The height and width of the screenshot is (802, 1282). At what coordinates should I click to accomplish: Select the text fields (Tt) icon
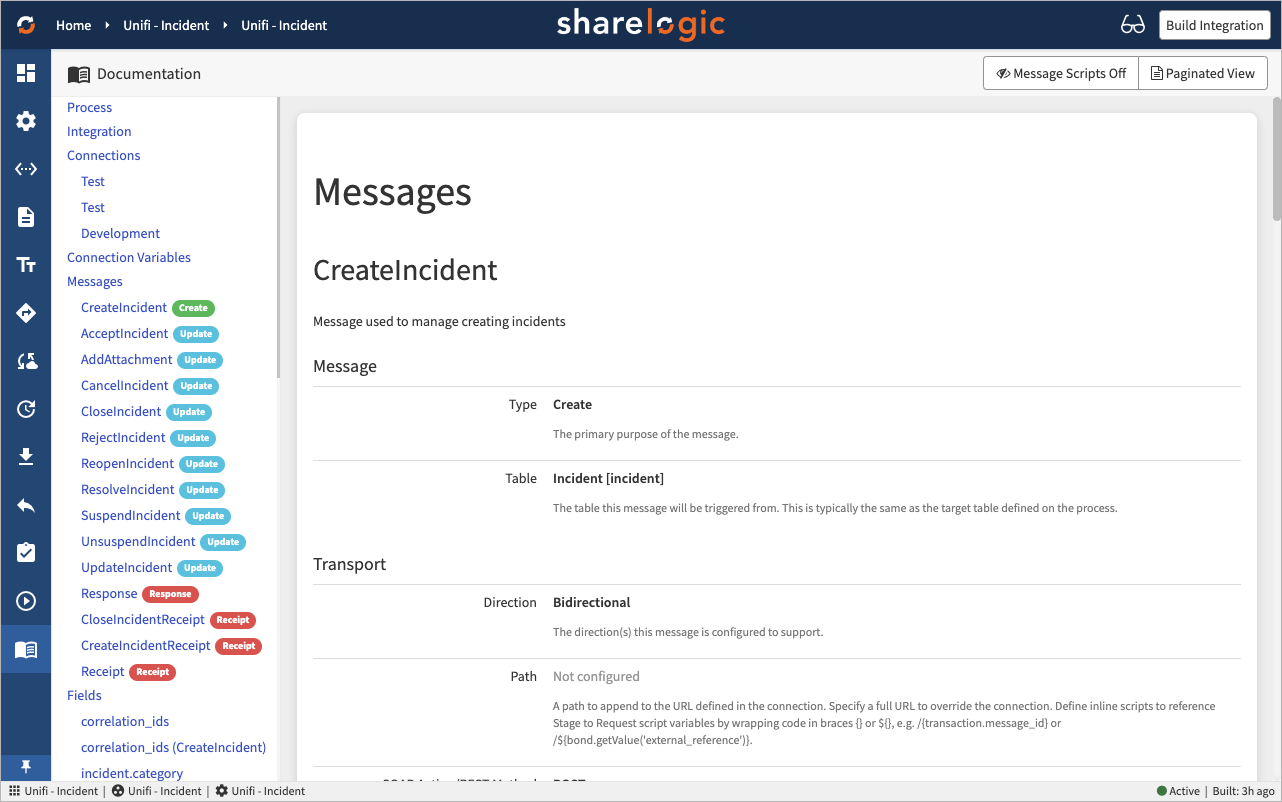tap(26, 265)
